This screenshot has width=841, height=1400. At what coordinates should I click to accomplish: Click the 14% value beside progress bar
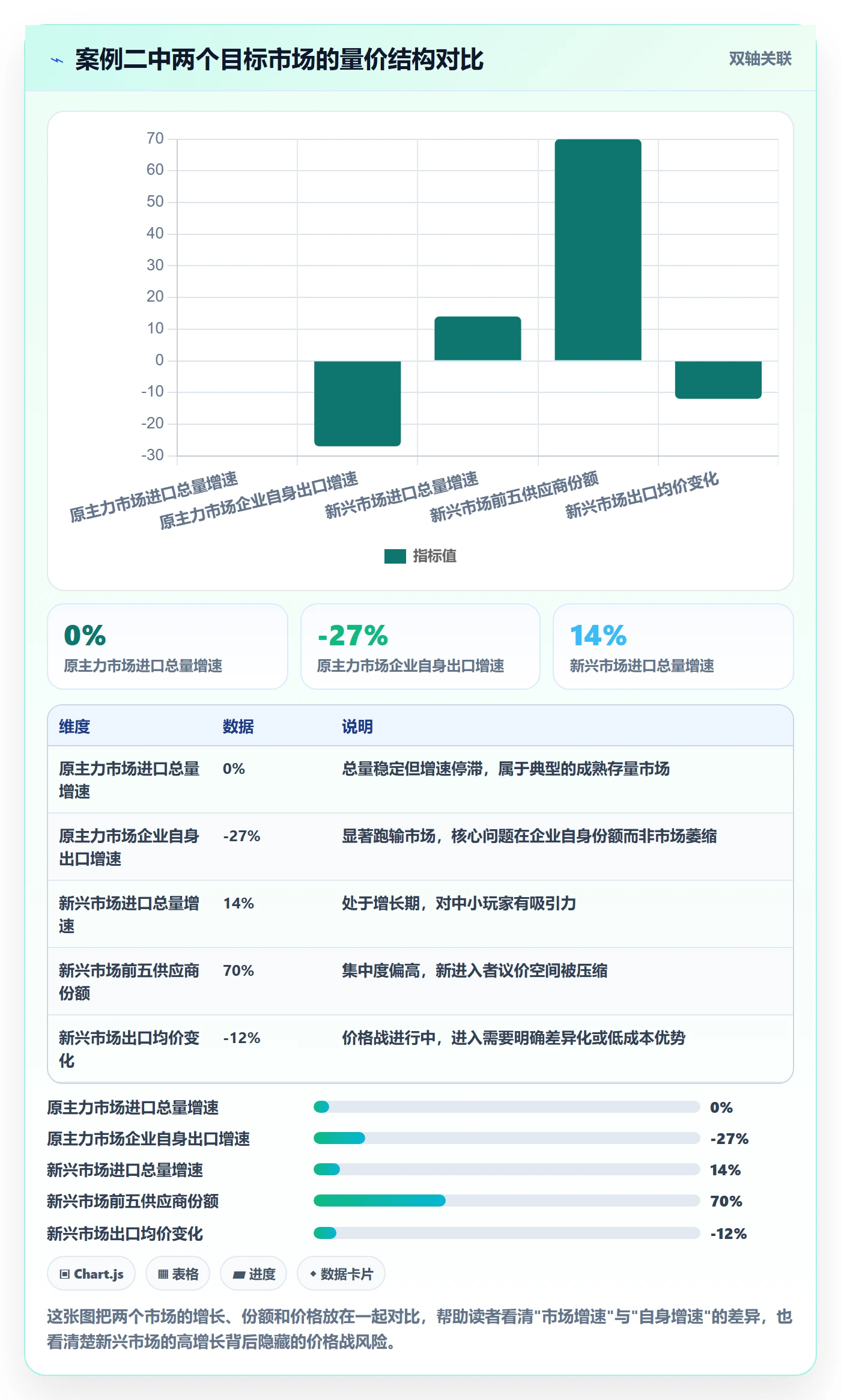coord(725,1170)
